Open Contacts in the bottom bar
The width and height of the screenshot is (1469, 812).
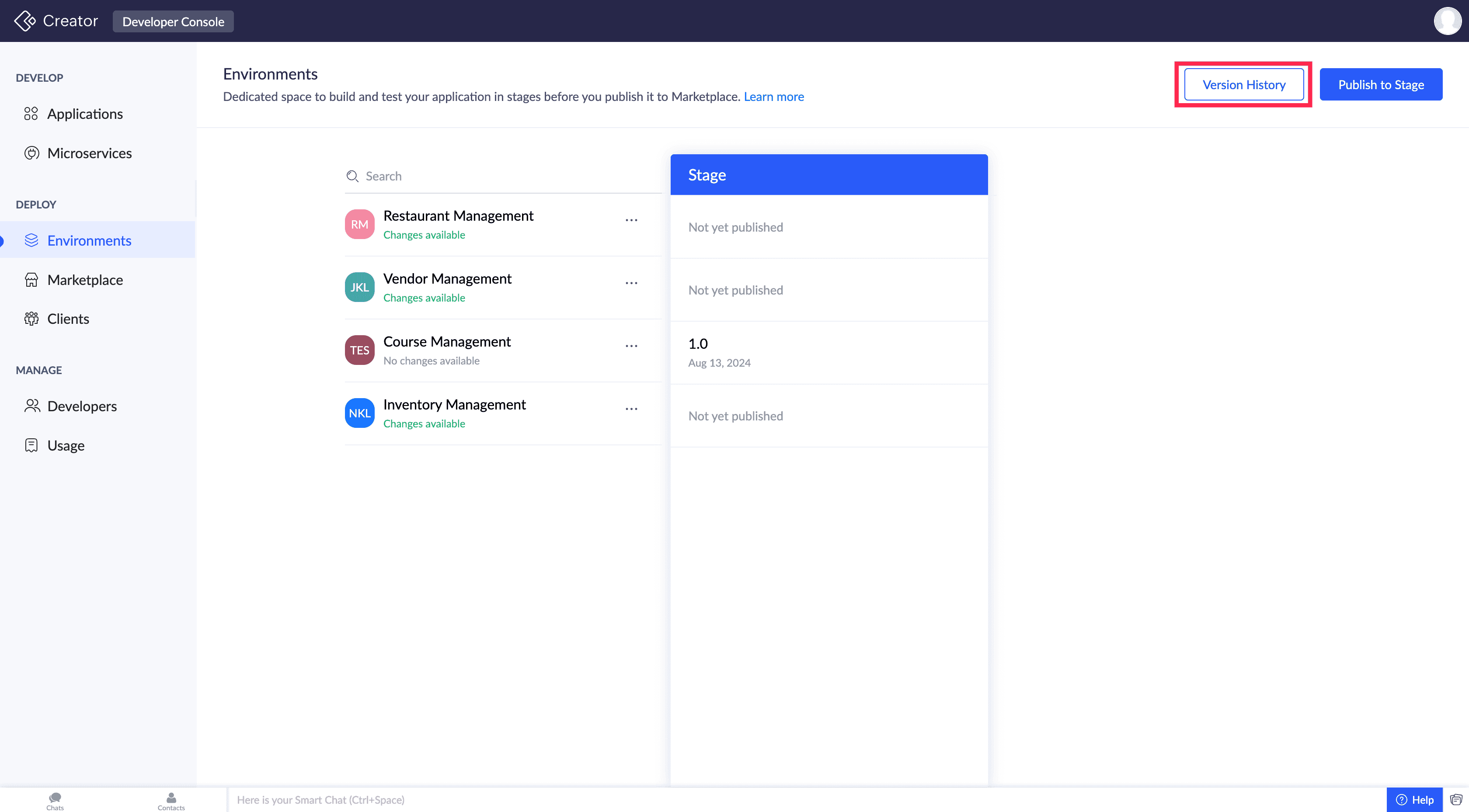click(171, 800)
